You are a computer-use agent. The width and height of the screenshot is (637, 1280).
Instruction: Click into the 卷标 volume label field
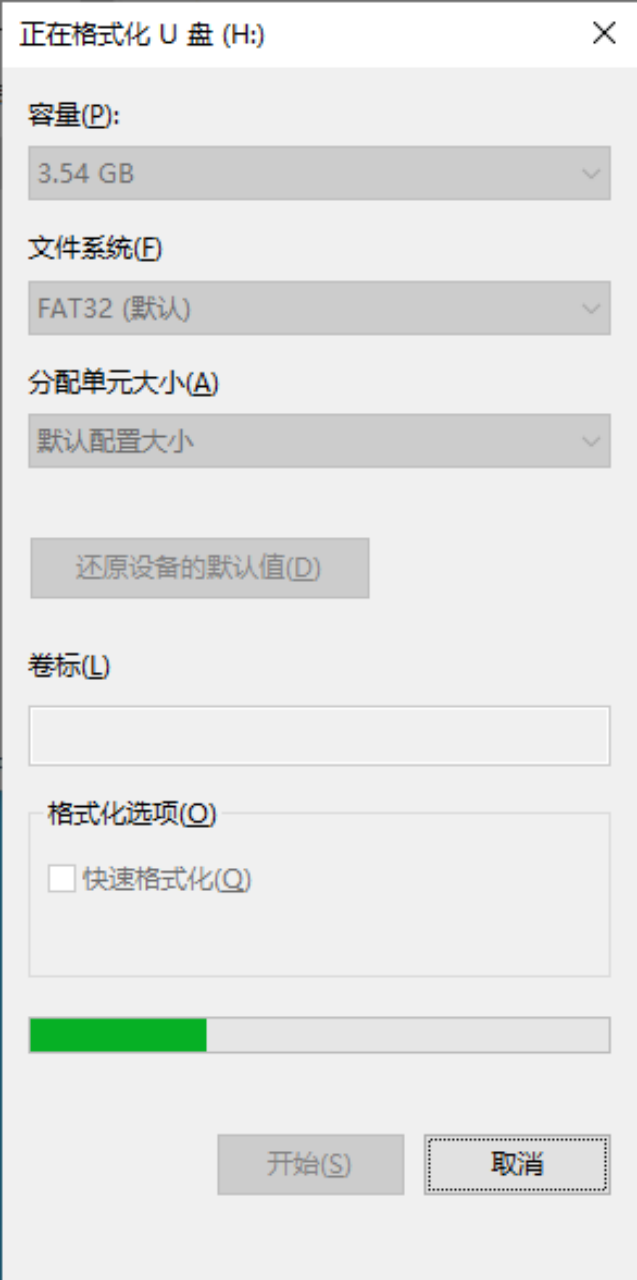coord(319,736)
